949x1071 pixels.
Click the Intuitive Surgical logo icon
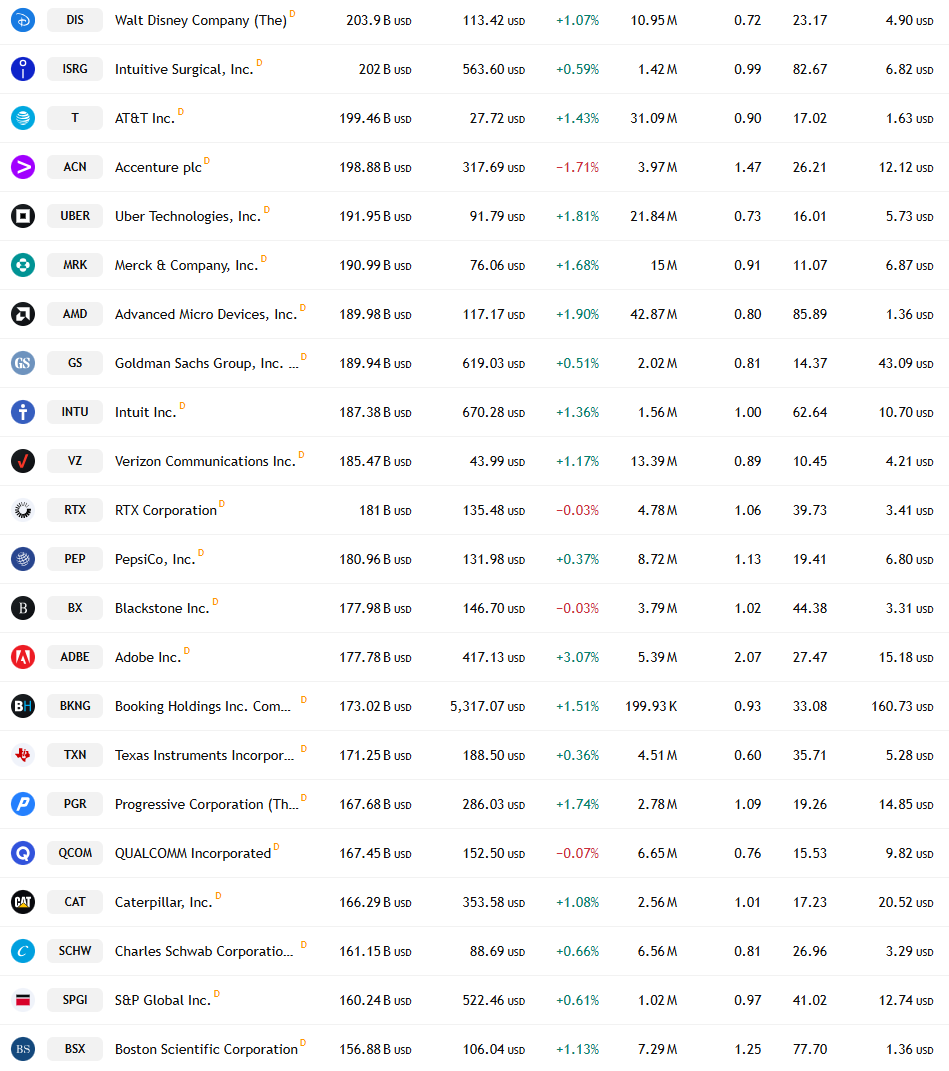23,69
